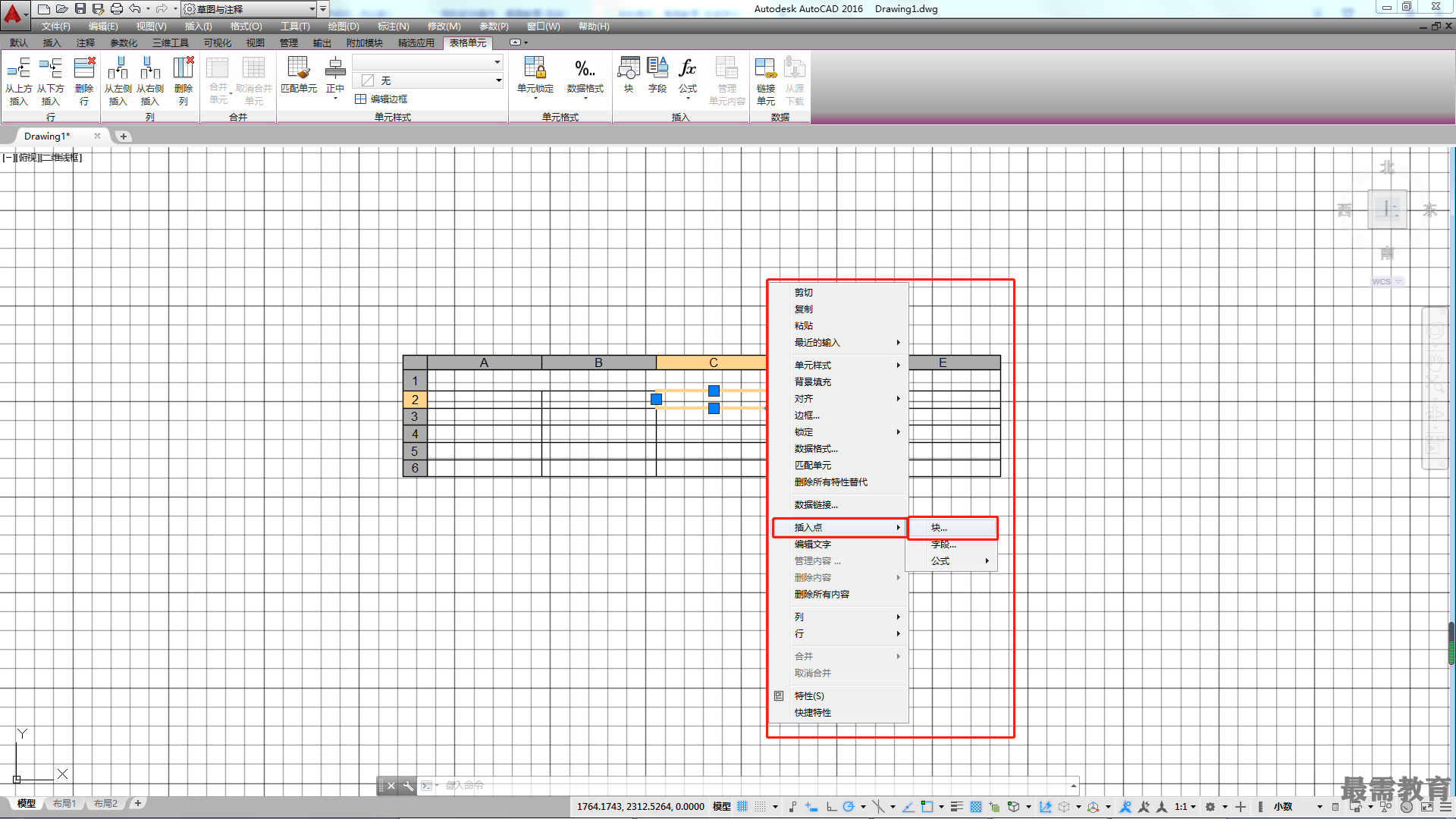Click the 匹配单元 match cell tool
This screenshot has height=819, width=1456.
[x=299, y=74]
